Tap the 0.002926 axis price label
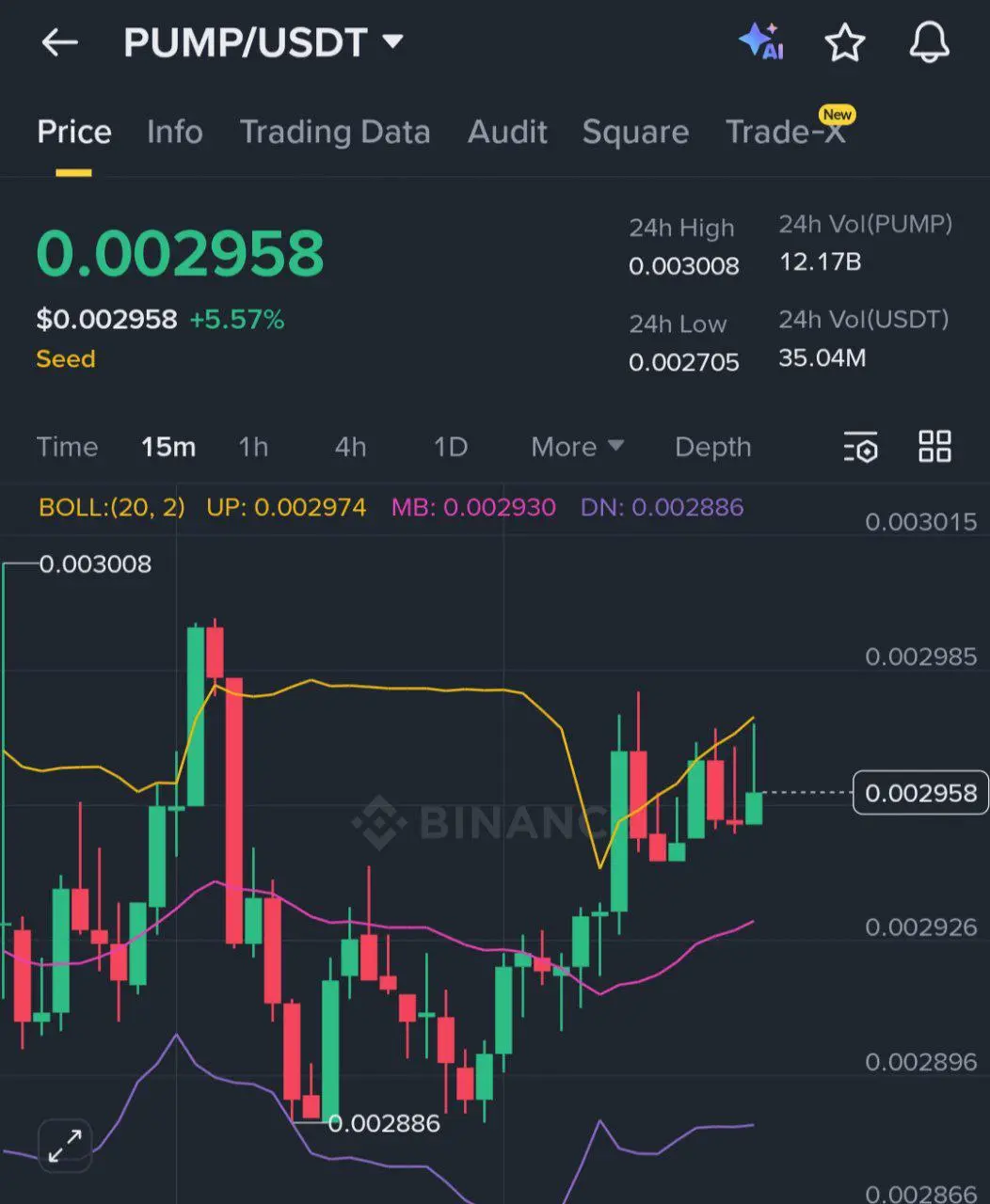 tap(921, 927)
